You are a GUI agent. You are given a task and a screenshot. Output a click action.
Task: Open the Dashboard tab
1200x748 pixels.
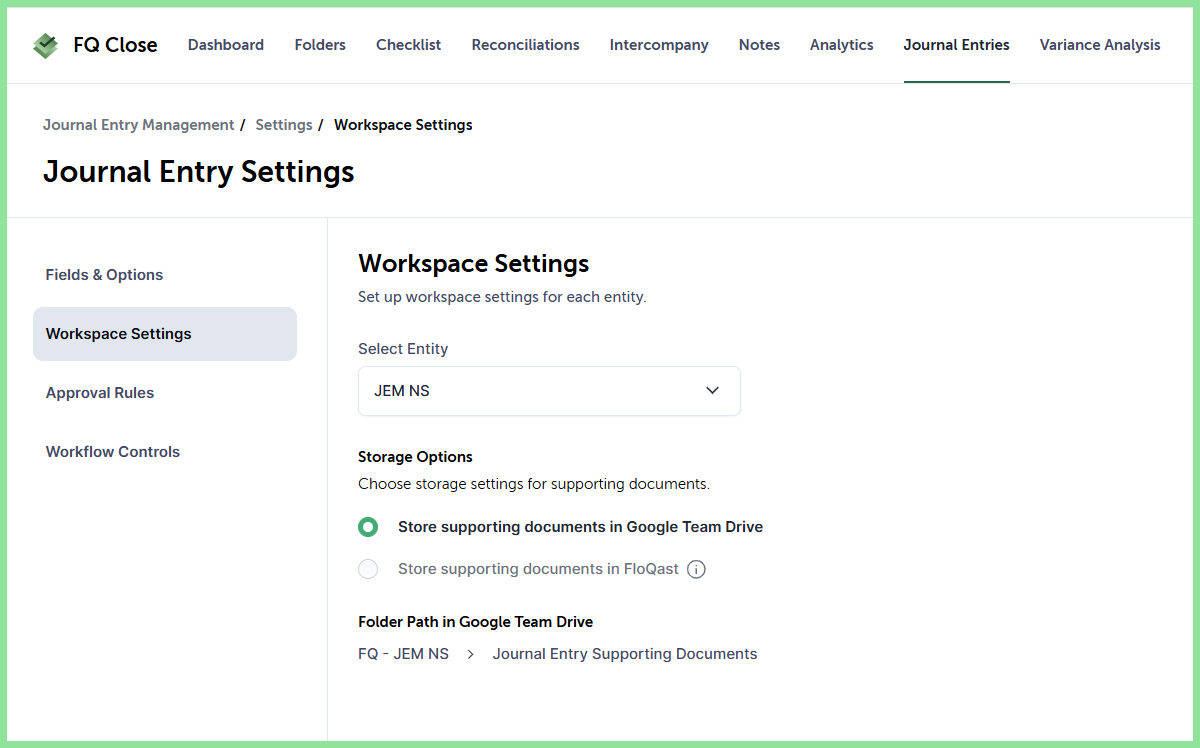[x=226, y=45]
